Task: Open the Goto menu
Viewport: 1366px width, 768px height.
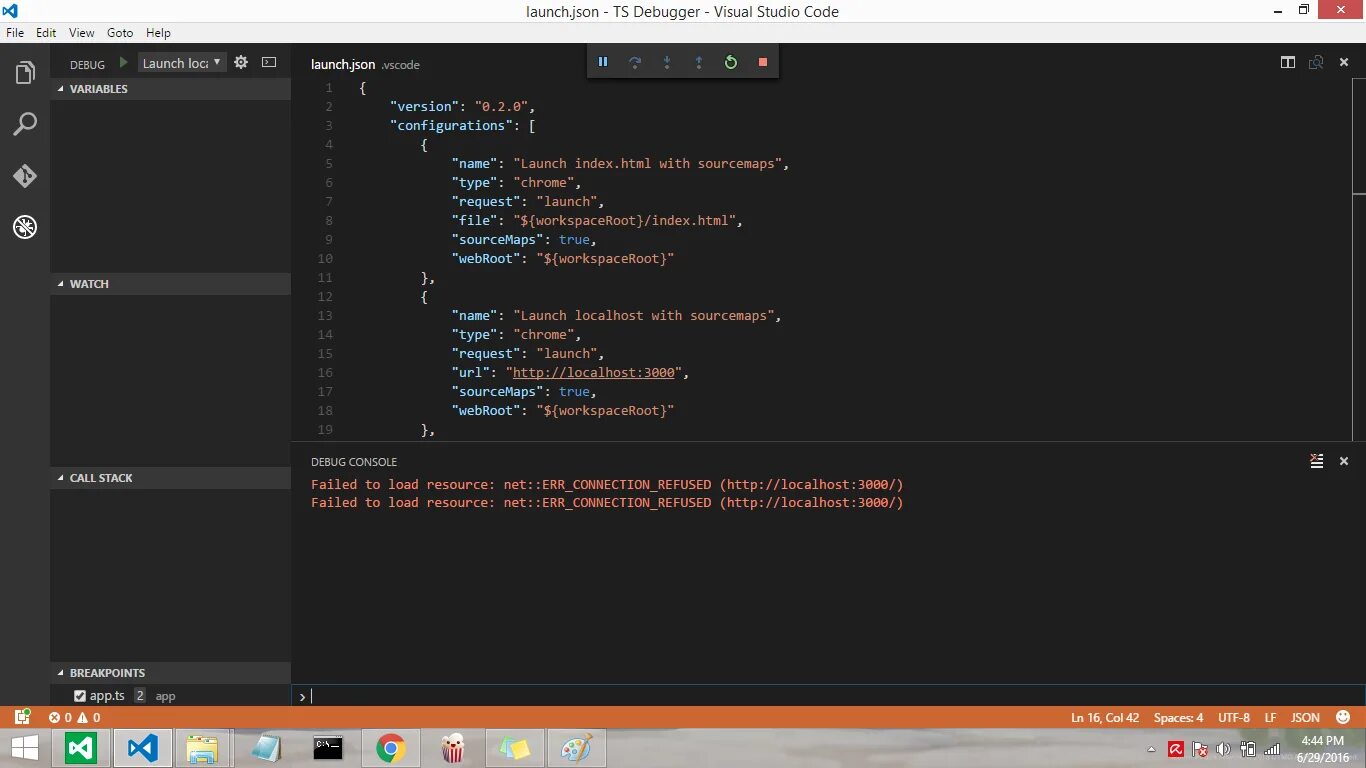Action: click(x=120, y=32)
